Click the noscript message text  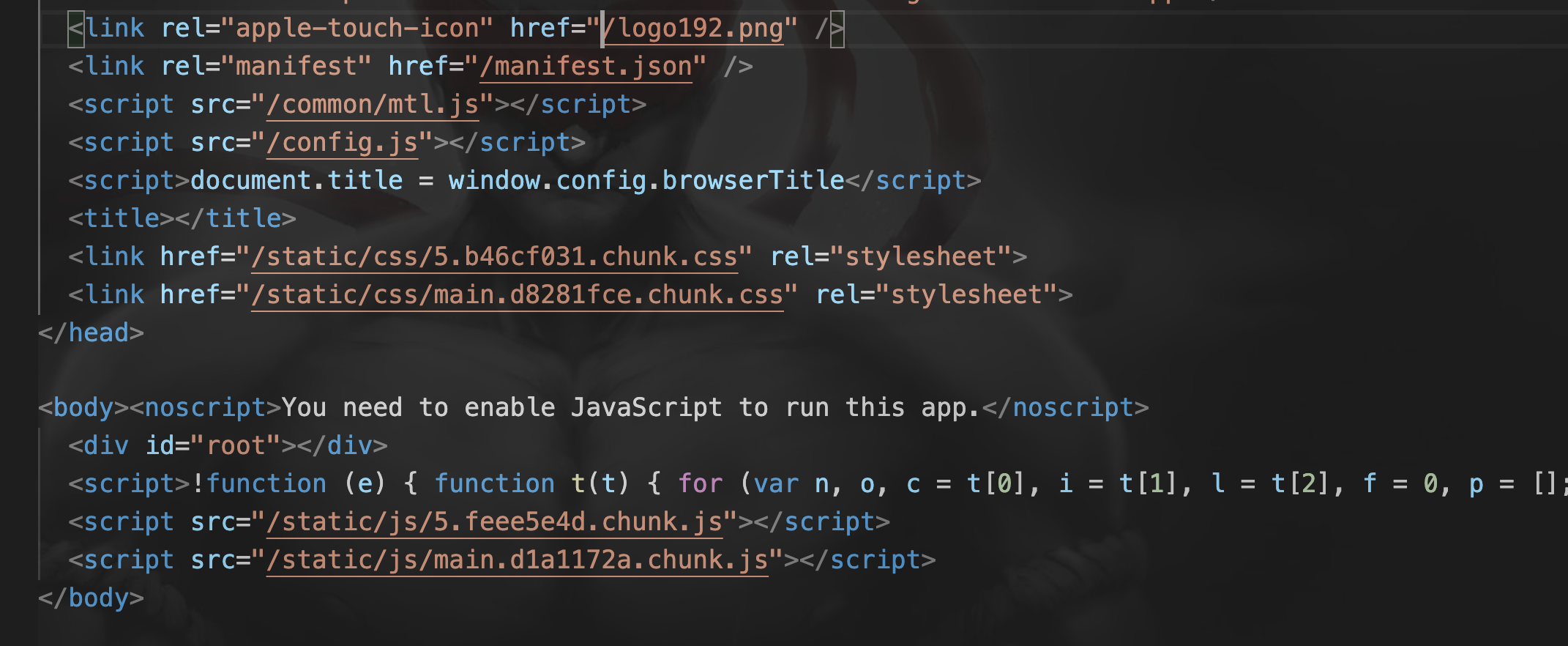tap(630, 408)
